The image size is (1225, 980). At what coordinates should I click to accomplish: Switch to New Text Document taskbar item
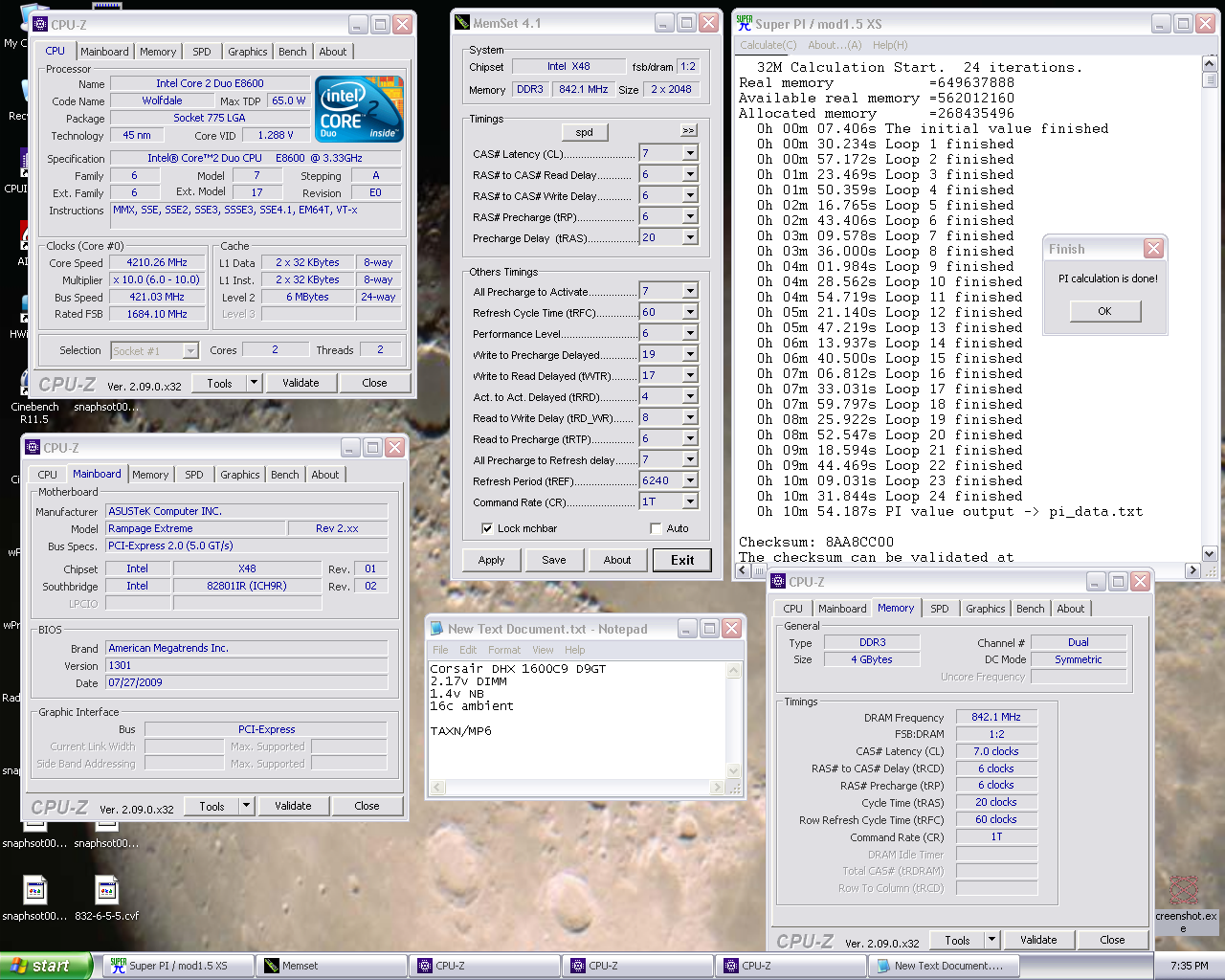[x=944, y=966]
